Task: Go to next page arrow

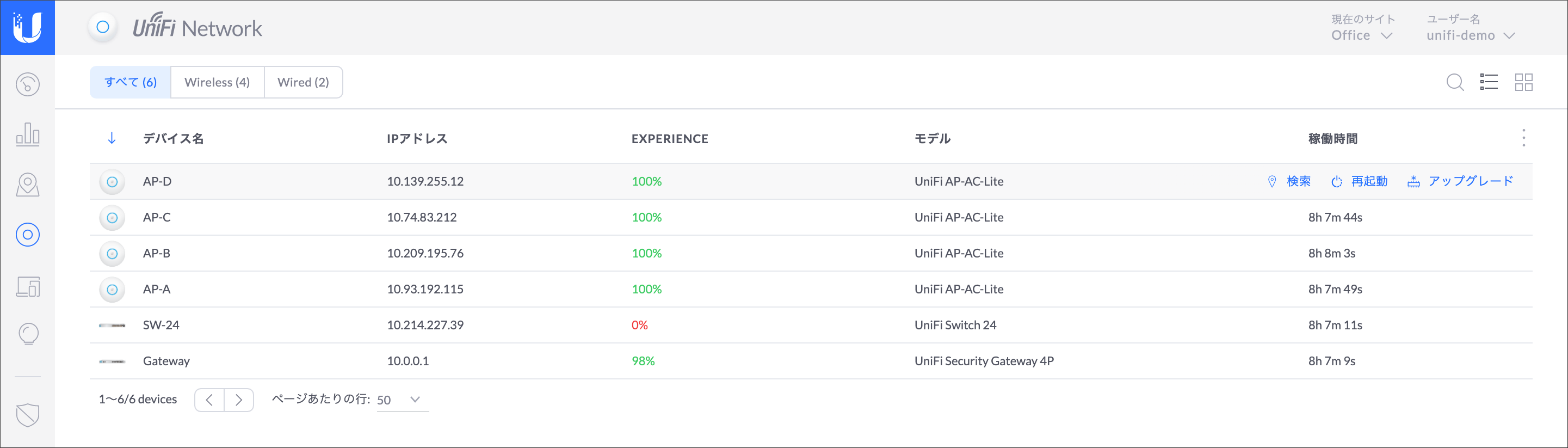Action: pos(239,400)
